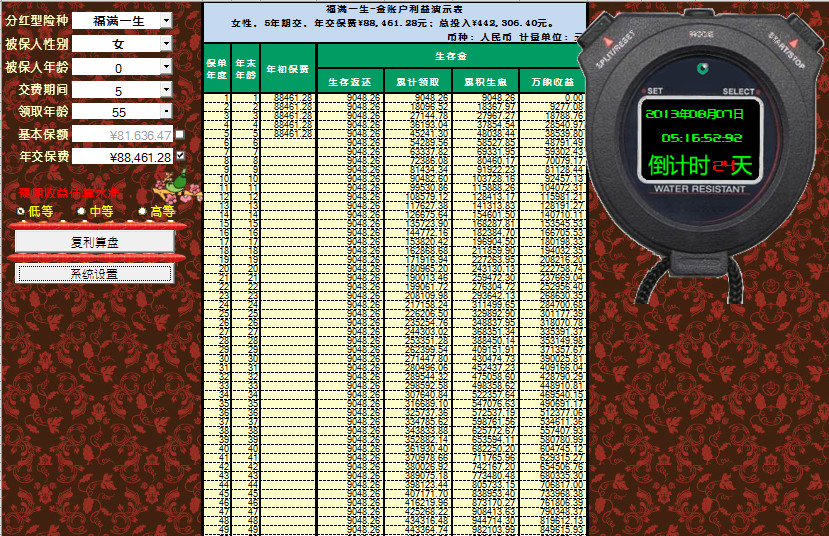Image resolution: width=829 pixels, height=536 pixels.
Task: Click the 万能收益 cell showing 0.00
Action: click(x=552, y=98)
